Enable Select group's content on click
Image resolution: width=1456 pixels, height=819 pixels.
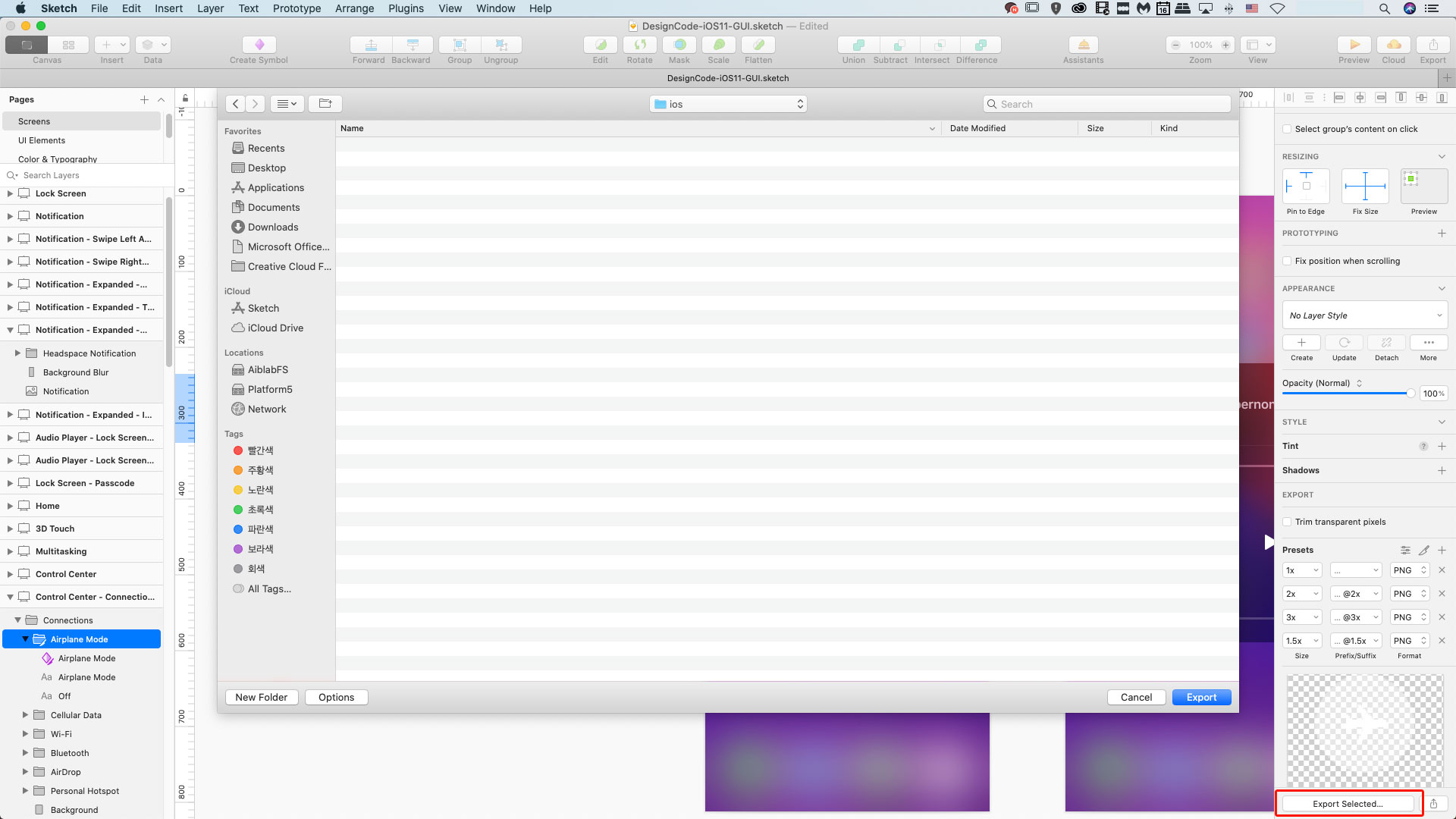tap(1287, 129)
